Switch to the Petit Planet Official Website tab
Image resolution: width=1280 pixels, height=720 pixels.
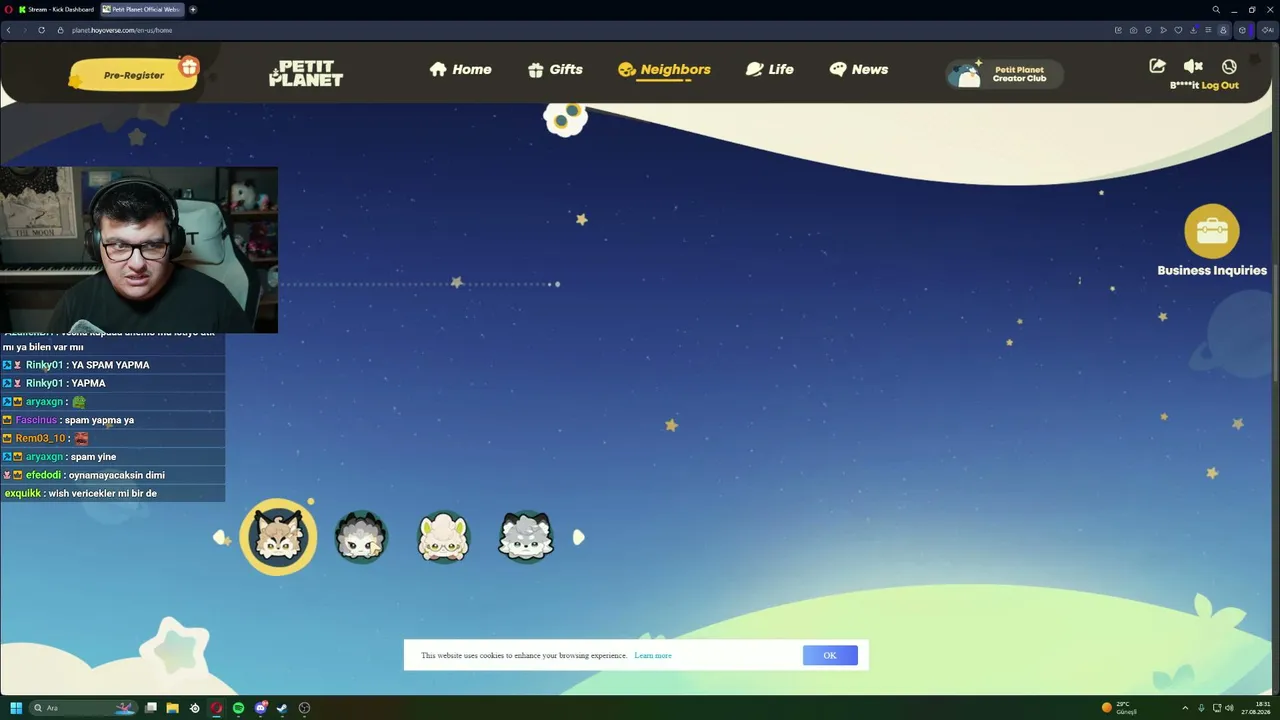point(142,9)
